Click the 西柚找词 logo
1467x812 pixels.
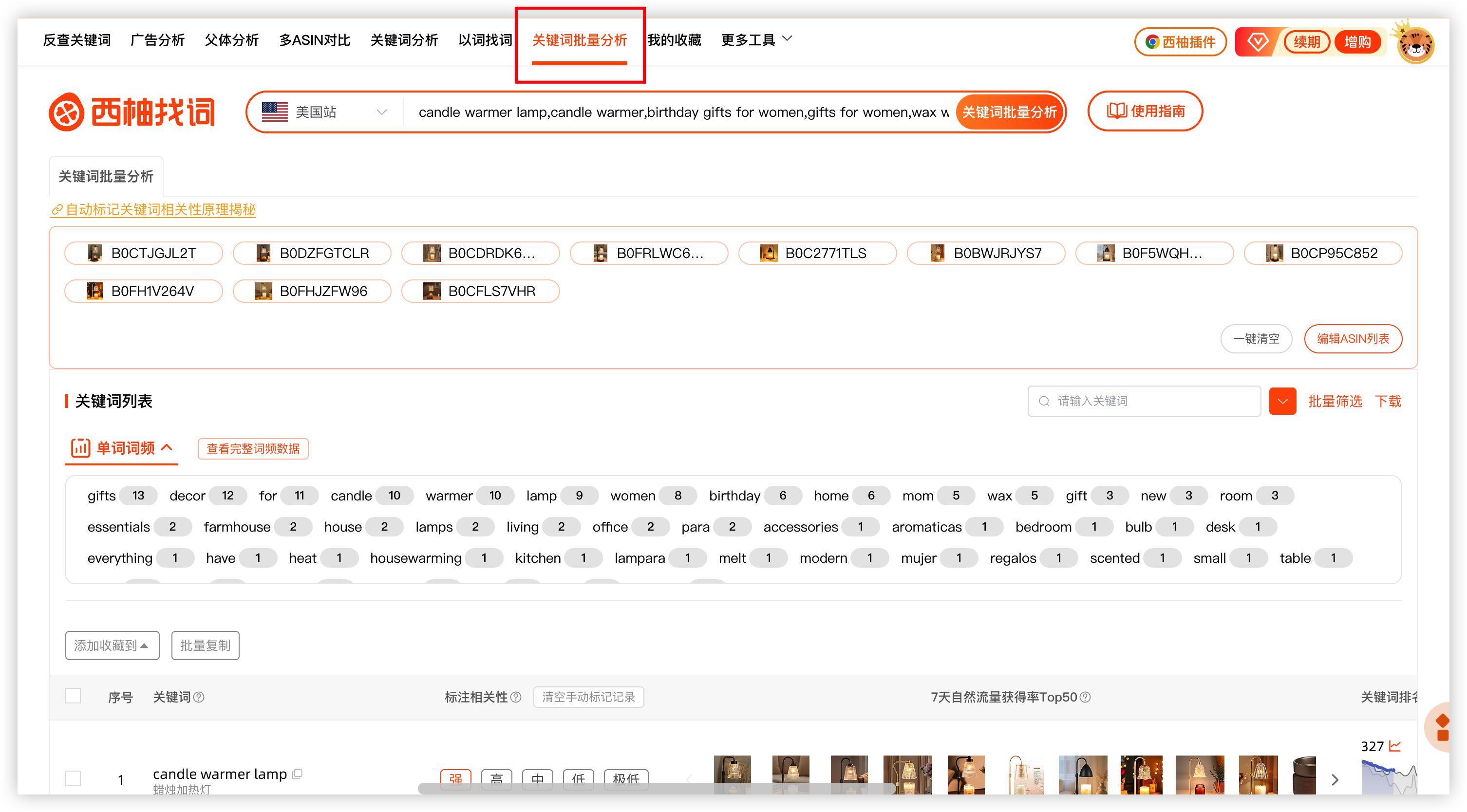pyautogui.click(x=132, y=111)
